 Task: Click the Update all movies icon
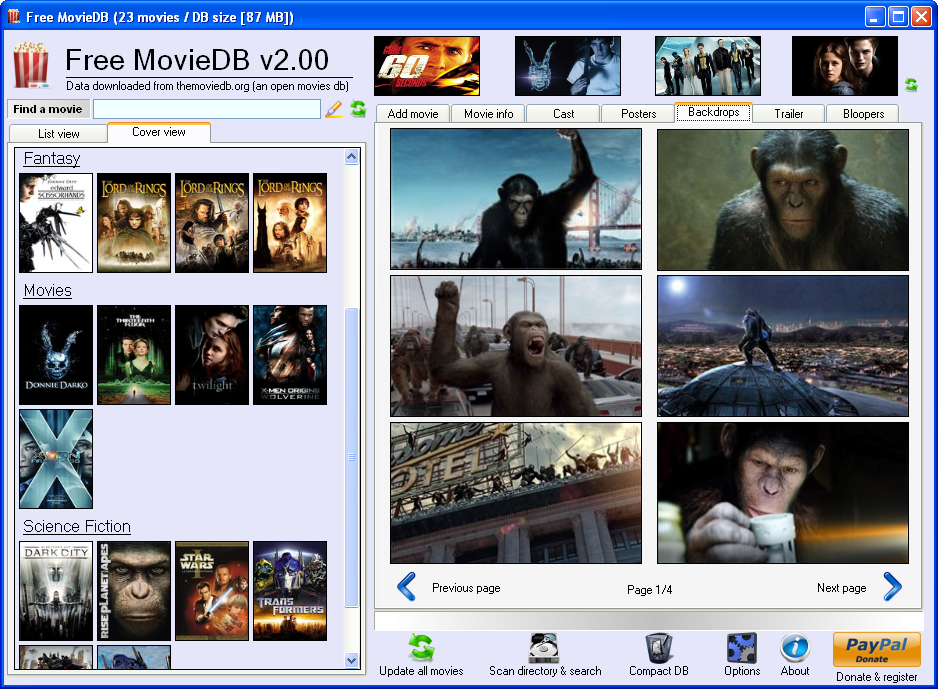click(421, 648)
